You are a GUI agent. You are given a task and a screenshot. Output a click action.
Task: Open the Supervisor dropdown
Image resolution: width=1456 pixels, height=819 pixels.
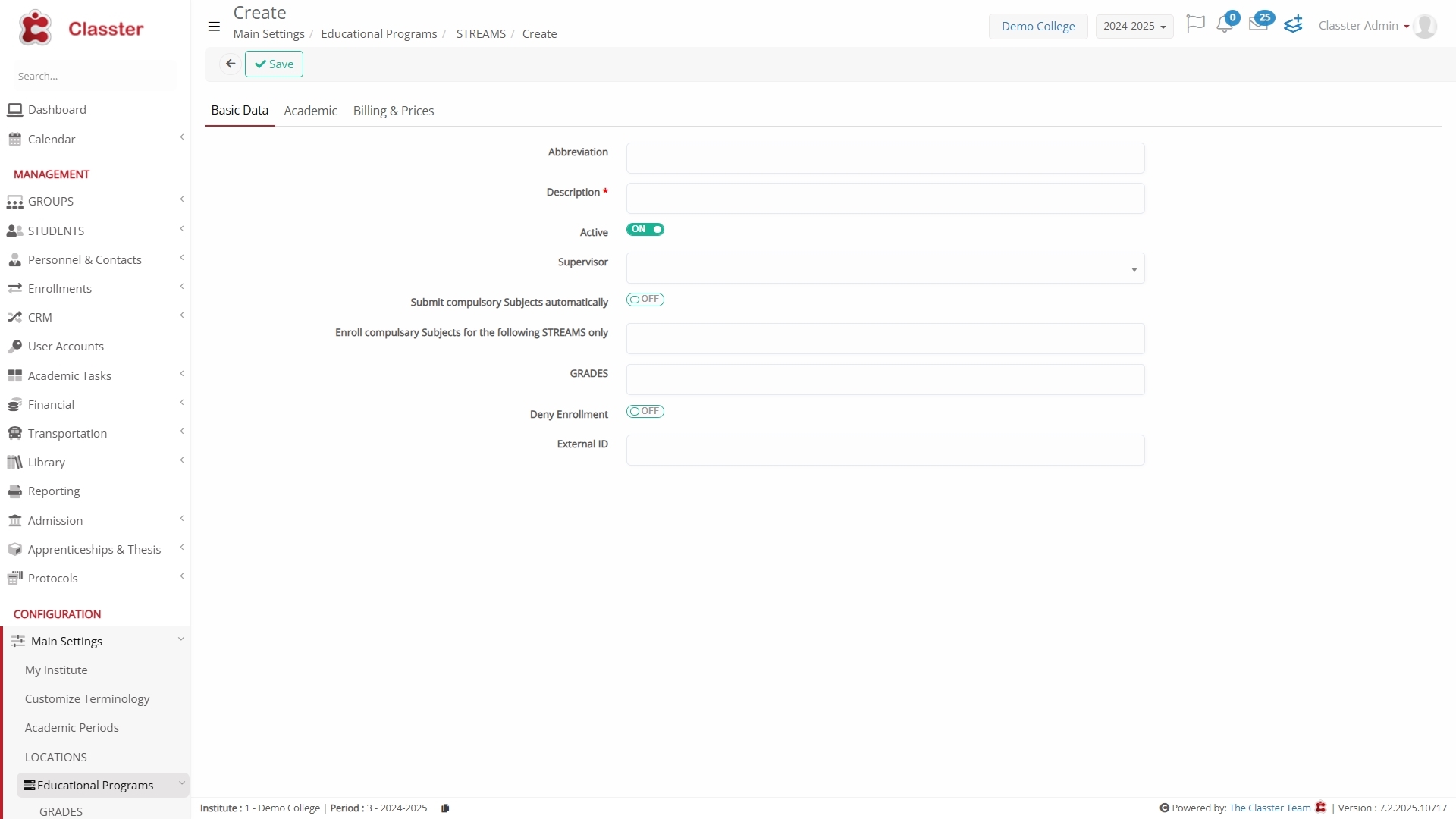tap(885, 268)
